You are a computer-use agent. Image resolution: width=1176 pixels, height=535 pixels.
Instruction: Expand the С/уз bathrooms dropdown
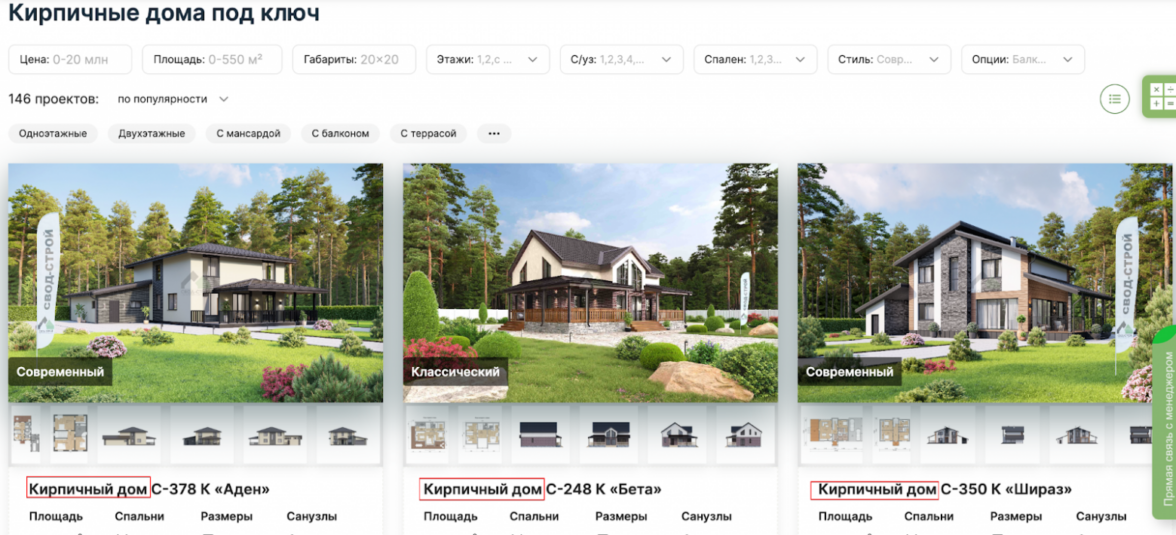point(622,59)
